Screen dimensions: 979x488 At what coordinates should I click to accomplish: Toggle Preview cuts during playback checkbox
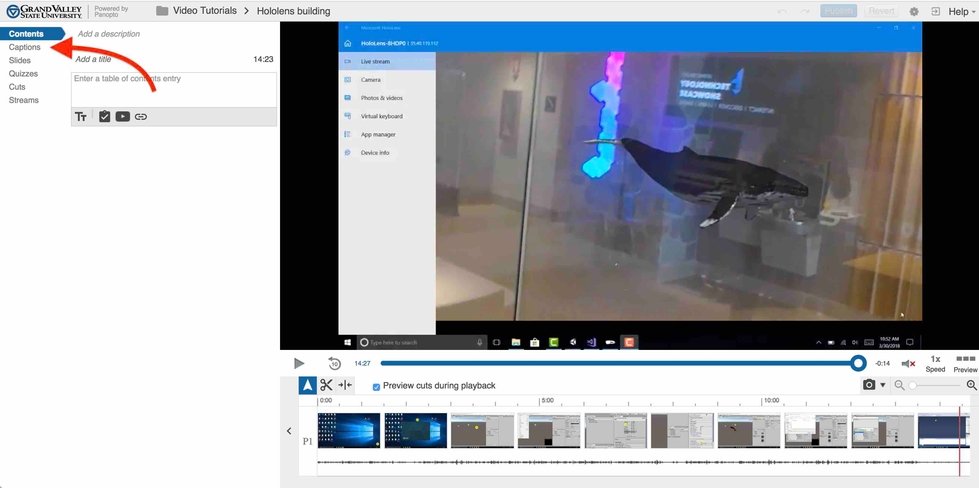(376, 386)
